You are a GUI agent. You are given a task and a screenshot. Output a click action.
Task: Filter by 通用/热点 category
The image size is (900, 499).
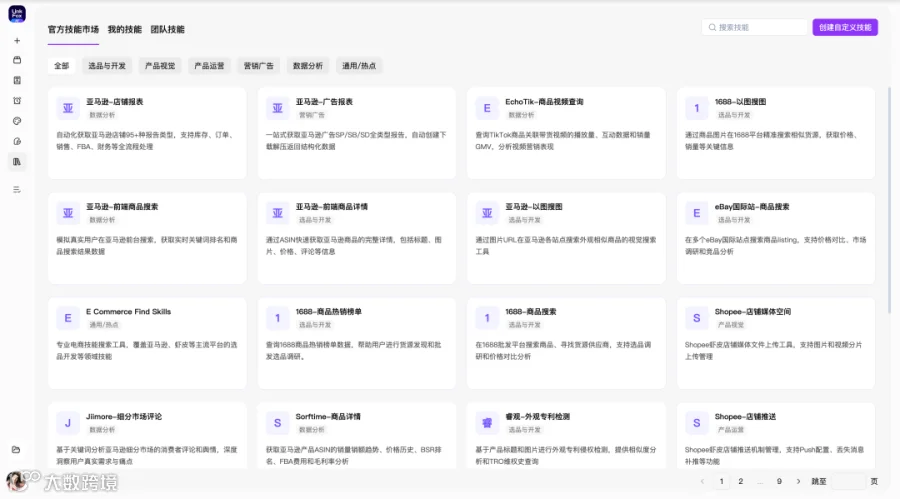click(359, 65)
